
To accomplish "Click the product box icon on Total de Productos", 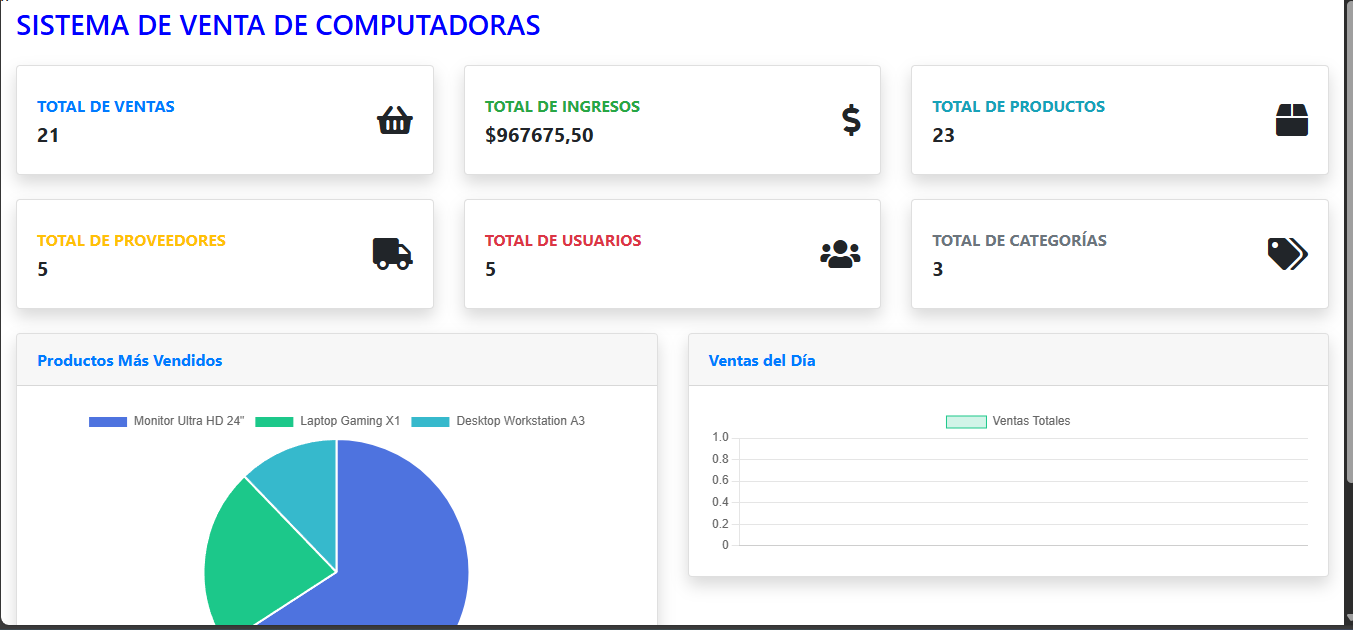I will (x=1295, y=120).
